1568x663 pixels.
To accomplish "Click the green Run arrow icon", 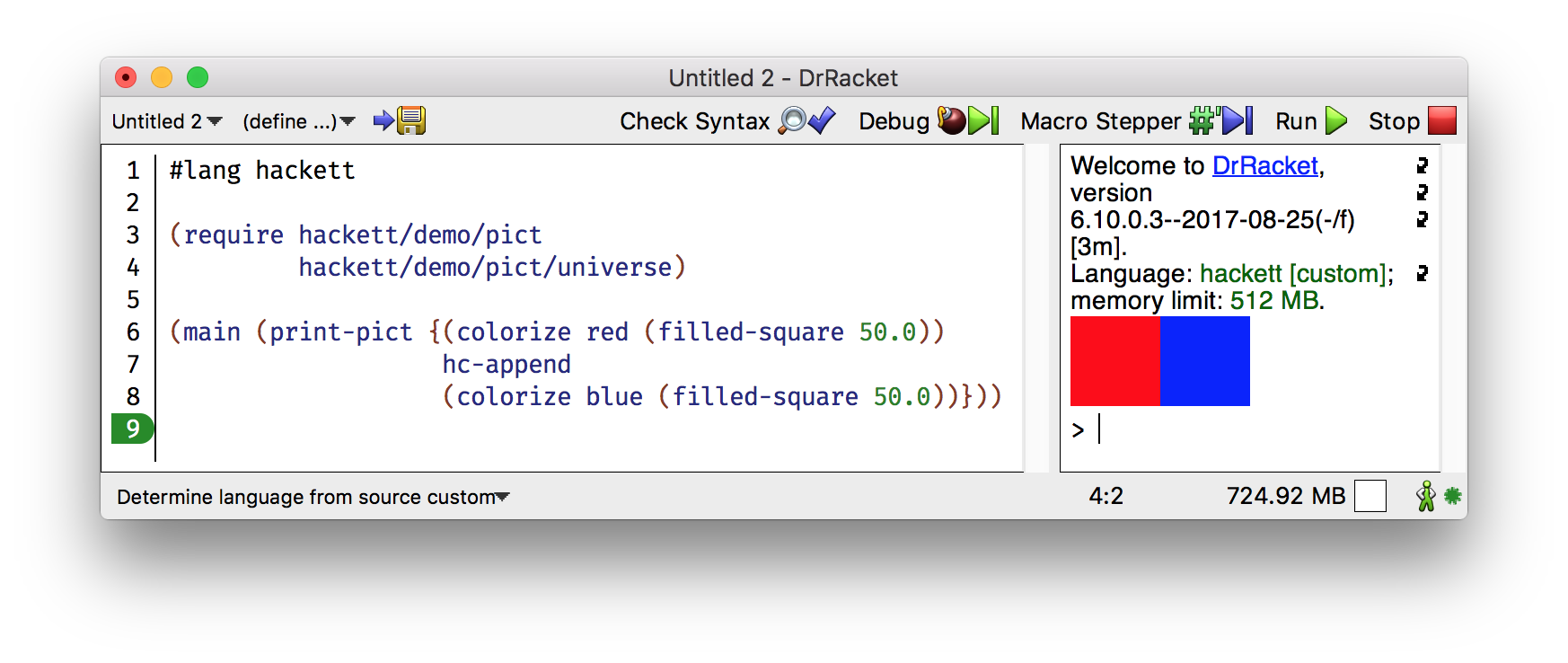I will pos(1336,120).
